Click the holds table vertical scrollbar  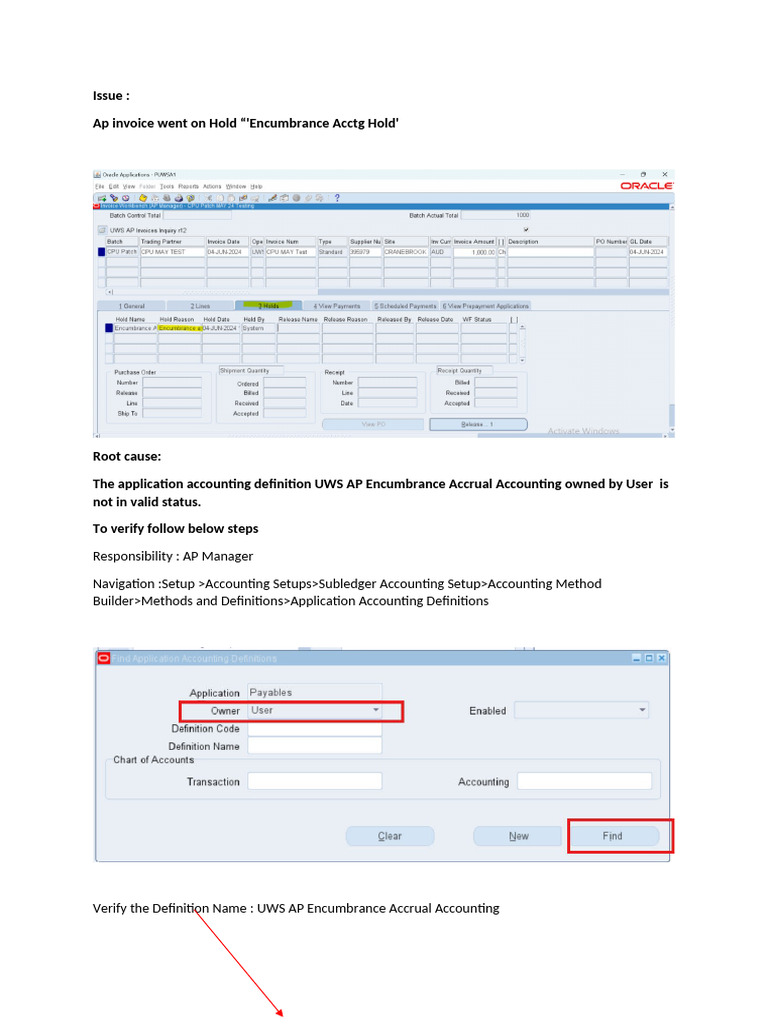coord(522,344)
